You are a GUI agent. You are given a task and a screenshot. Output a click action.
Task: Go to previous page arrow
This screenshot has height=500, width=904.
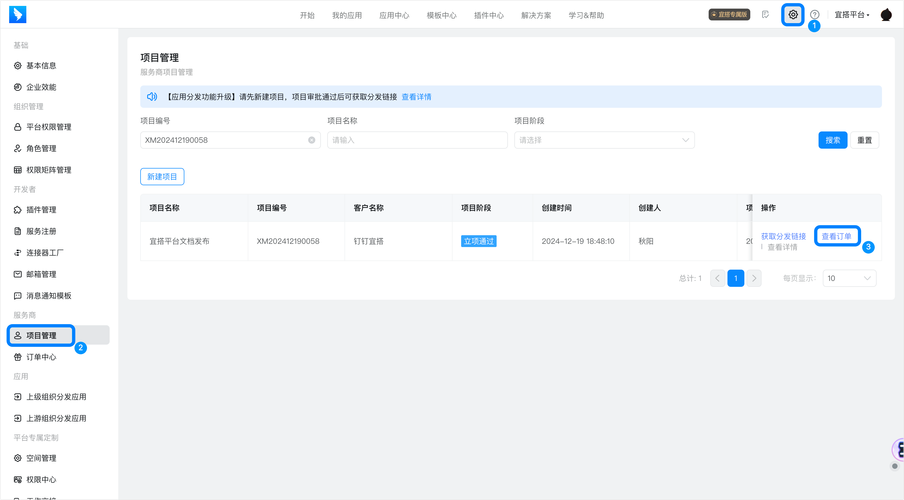717,278
